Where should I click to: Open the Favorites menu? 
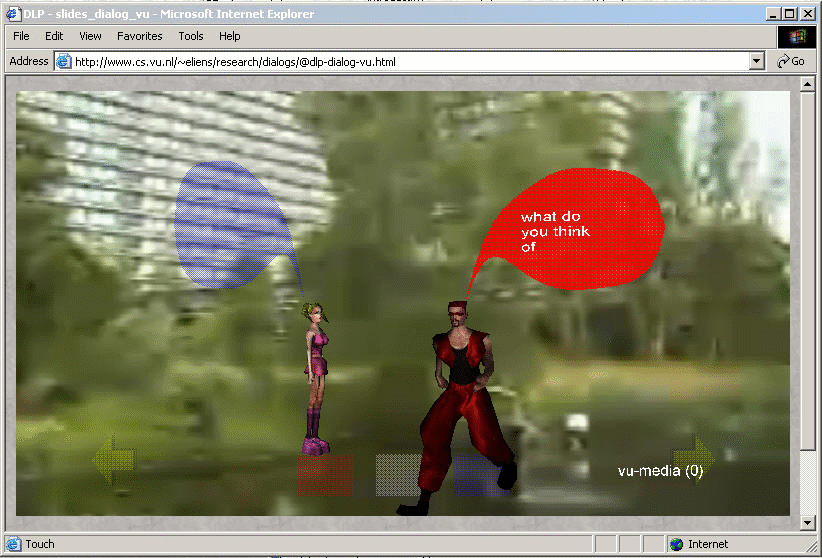pos(139,36)
